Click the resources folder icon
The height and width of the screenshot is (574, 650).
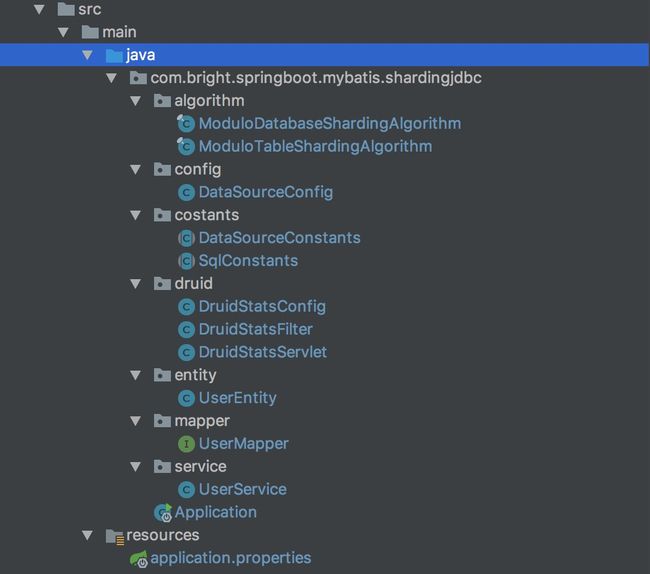(x=115, y=536)
